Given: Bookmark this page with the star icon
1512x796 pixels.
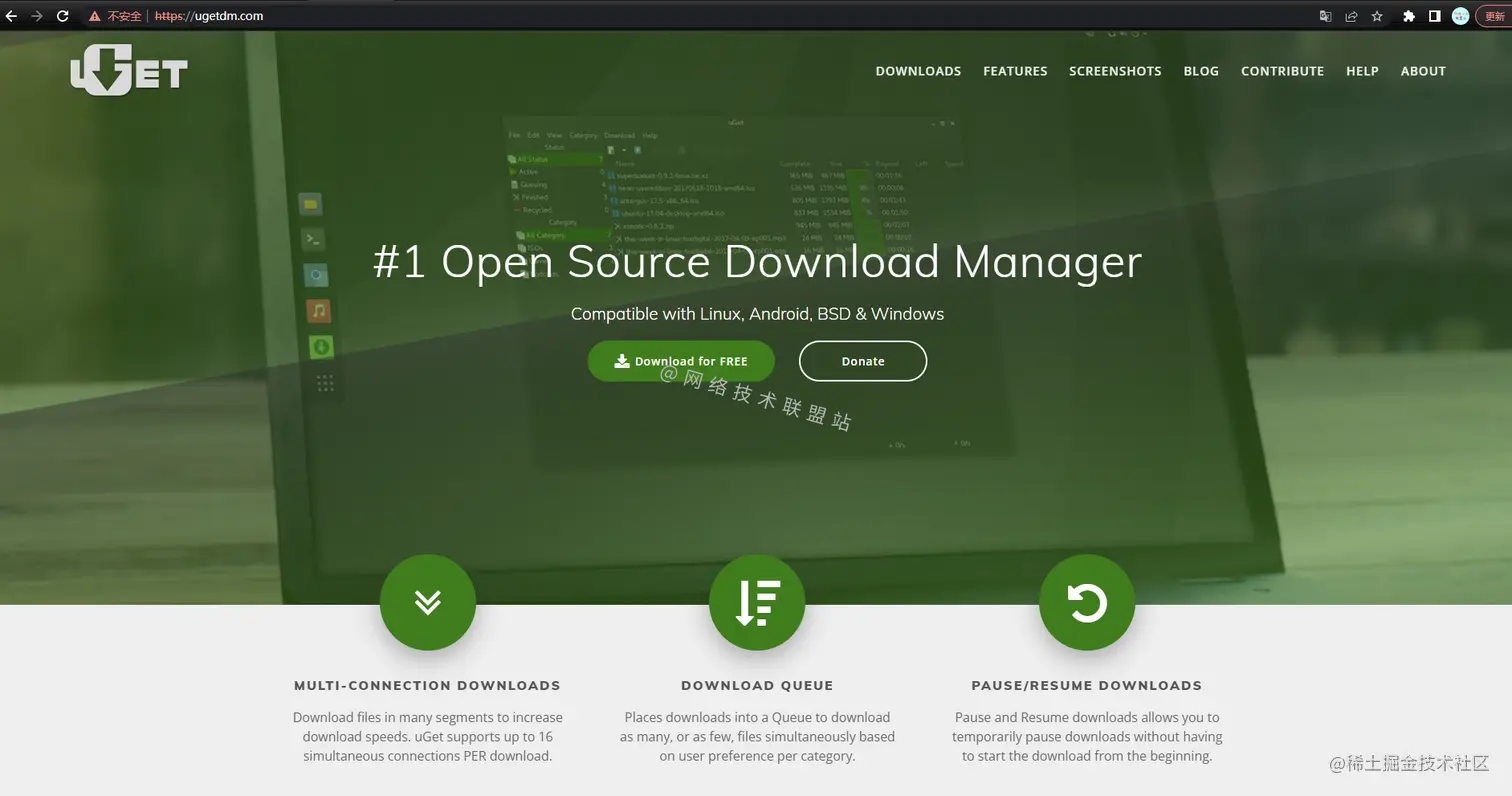Looking at the screenshot, I should 1377,16.
